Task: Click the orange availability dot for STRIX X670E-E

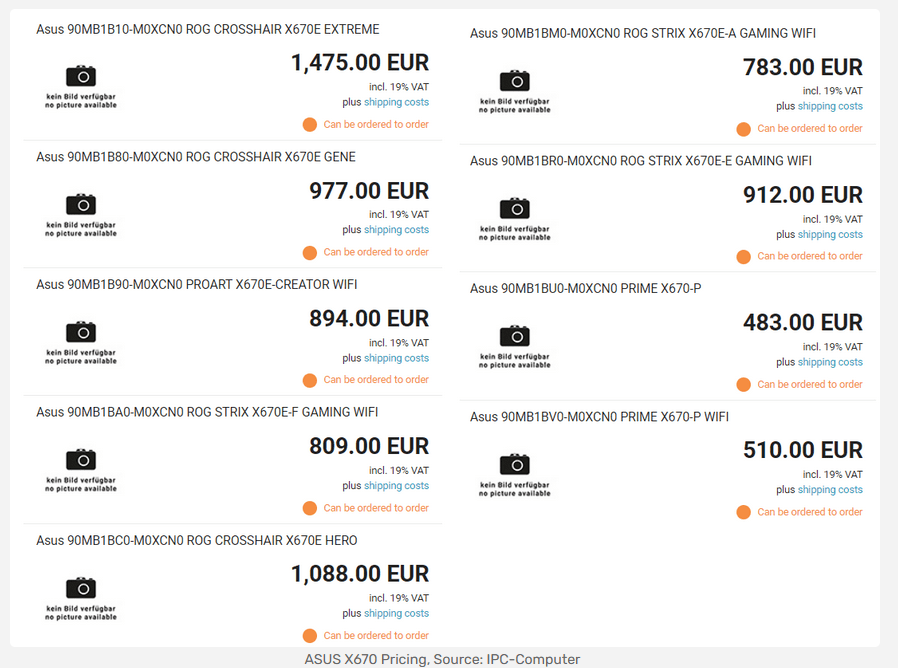Action: 743,257
